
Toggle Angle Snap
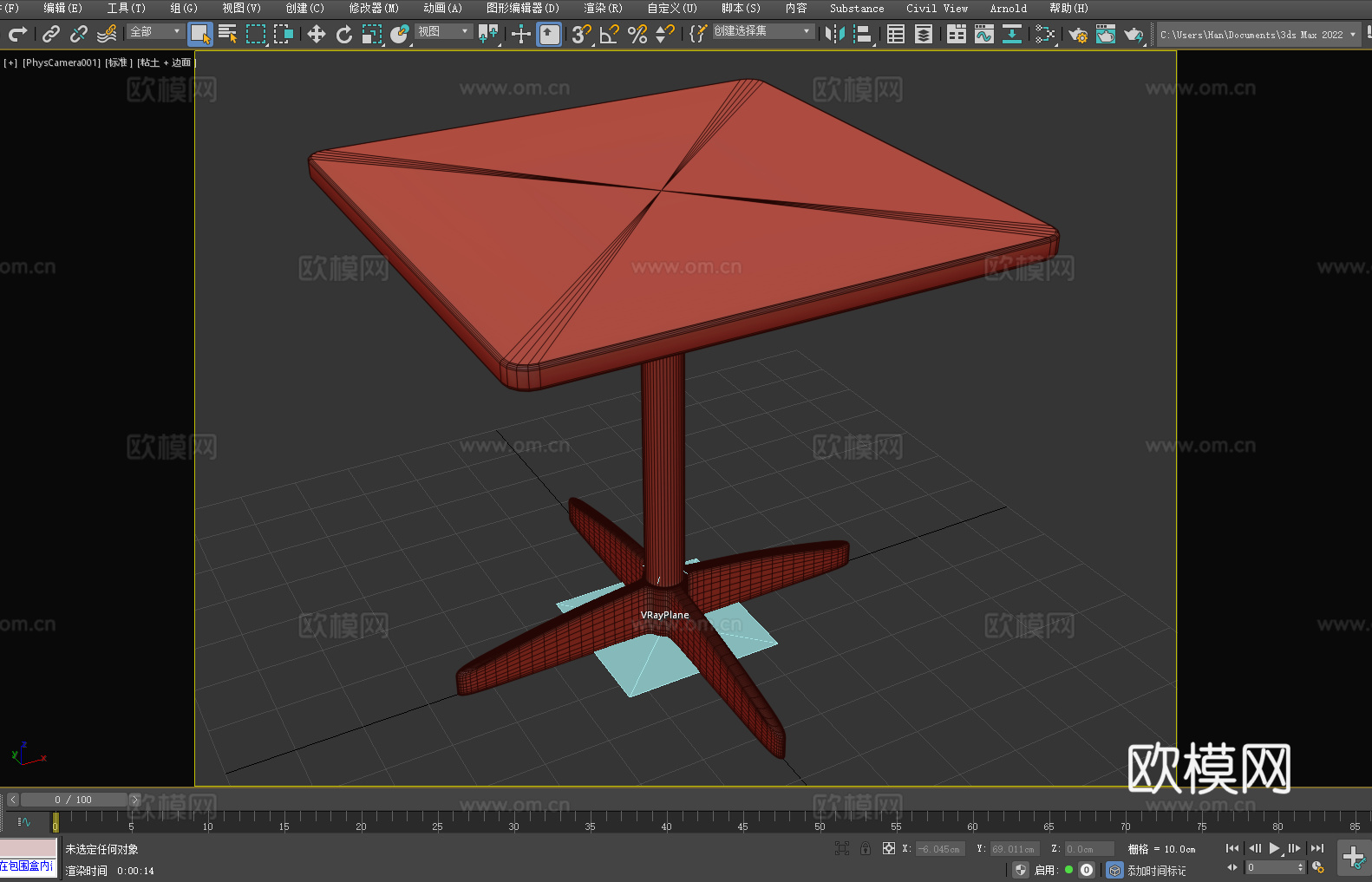(x=610, y=34)
